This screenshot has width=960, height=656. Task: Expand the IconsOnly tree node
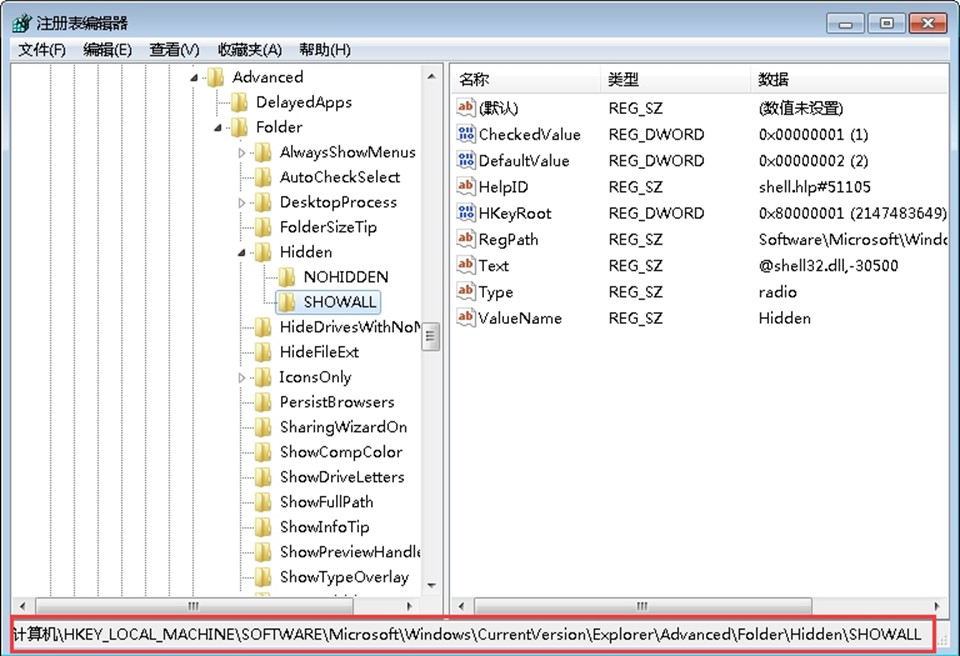tap(242, 378)
